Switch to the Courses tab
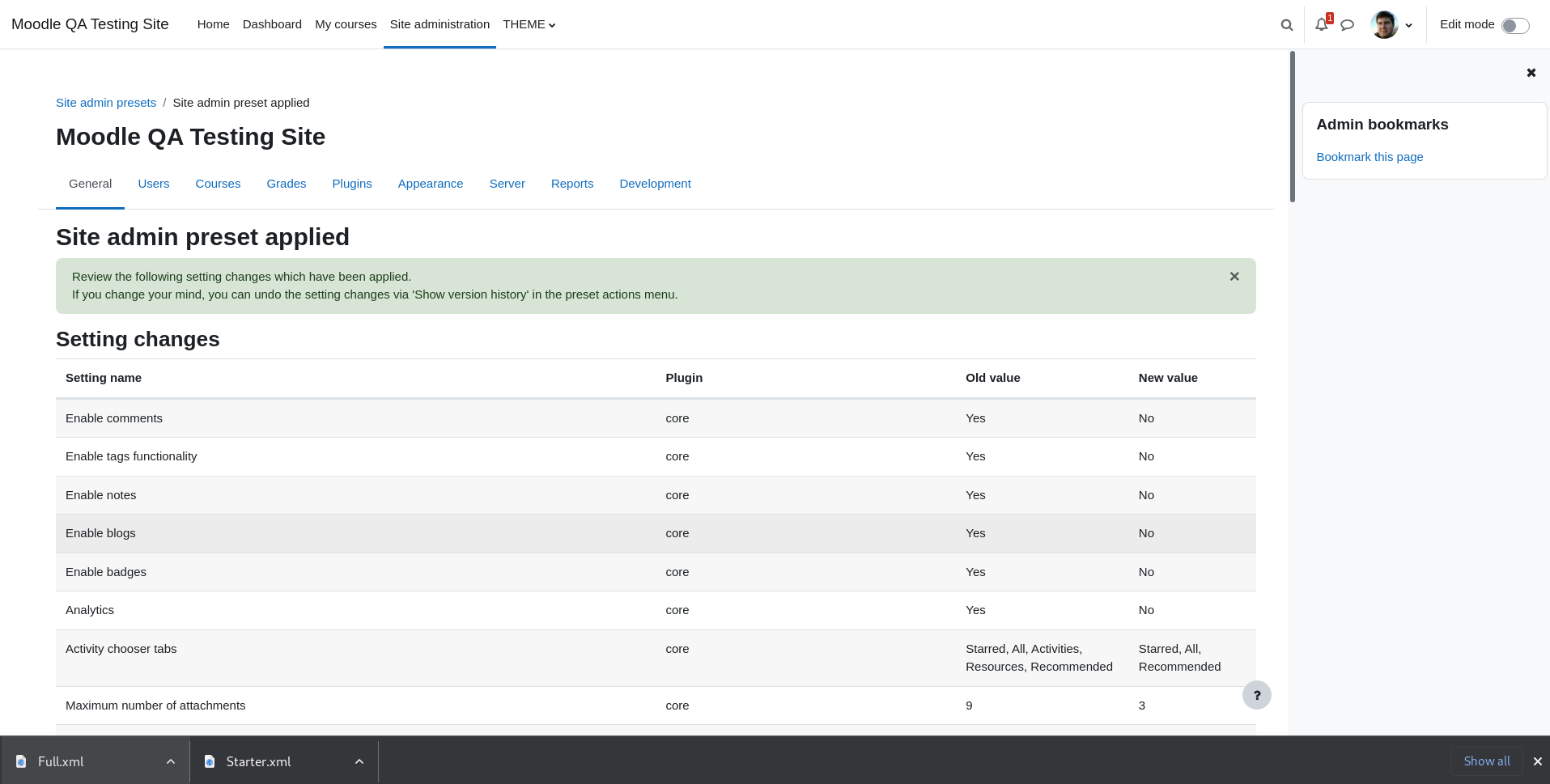The height and width of the screenshot is (784, 1550). [x=218, y=184]
